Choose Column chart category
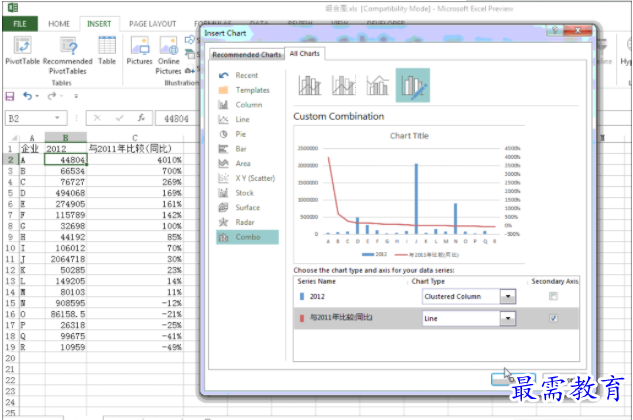This screenshot has width=633, height=420. 249,105
